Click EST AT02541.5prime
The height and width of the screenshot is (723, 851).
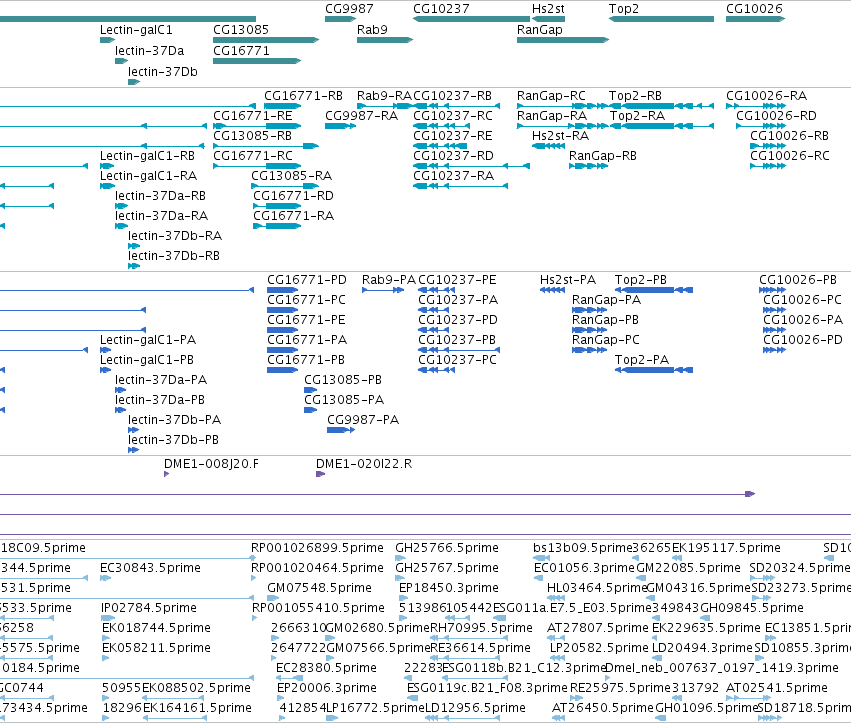point(777,688)
